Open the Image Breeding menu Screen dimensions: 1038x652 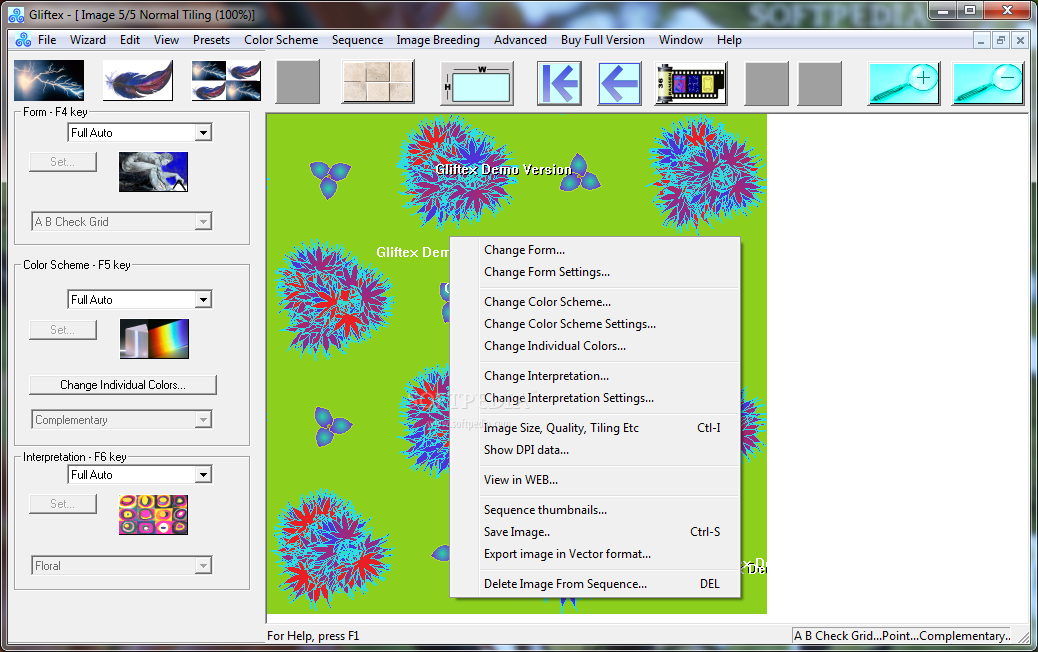pyautogui.click(x=438, y=40)
